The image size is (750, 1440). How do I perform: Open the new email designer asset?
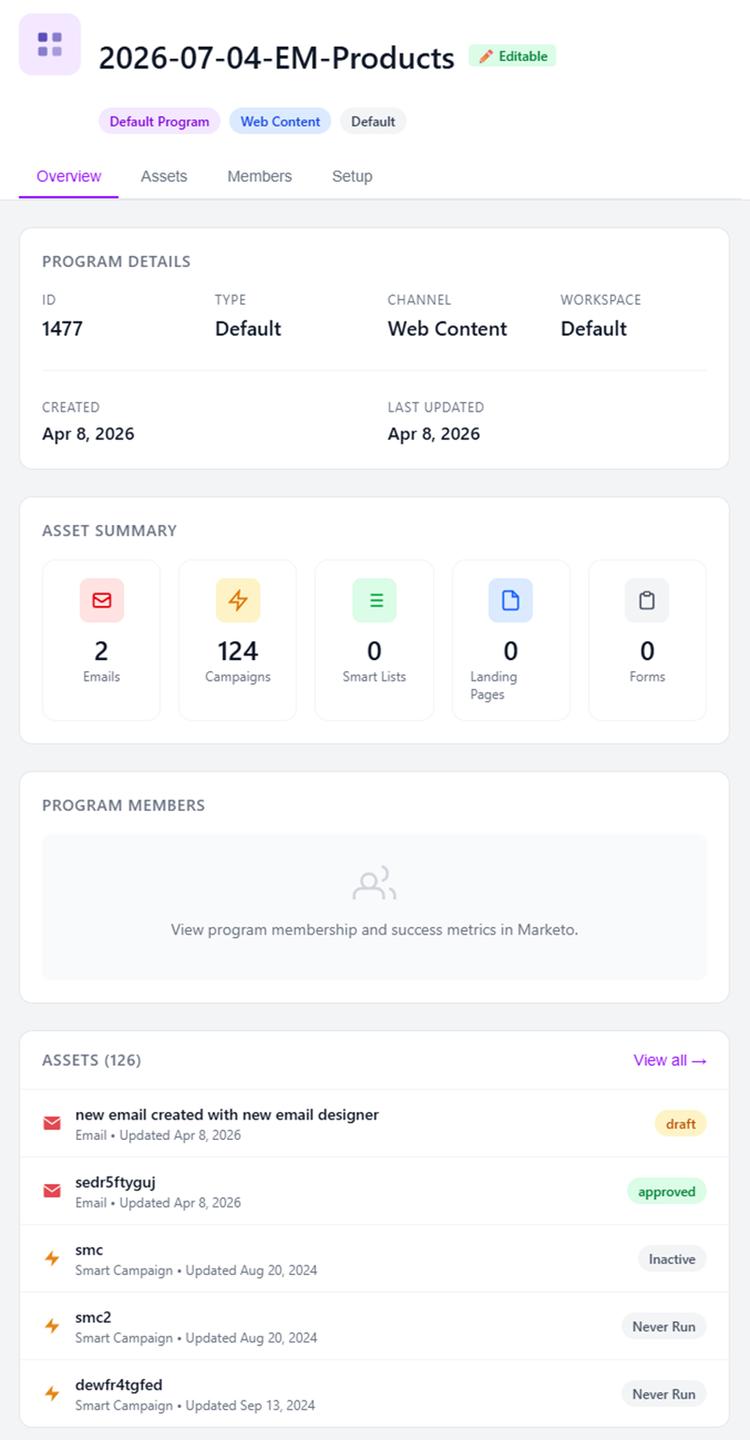[227, 1114]
